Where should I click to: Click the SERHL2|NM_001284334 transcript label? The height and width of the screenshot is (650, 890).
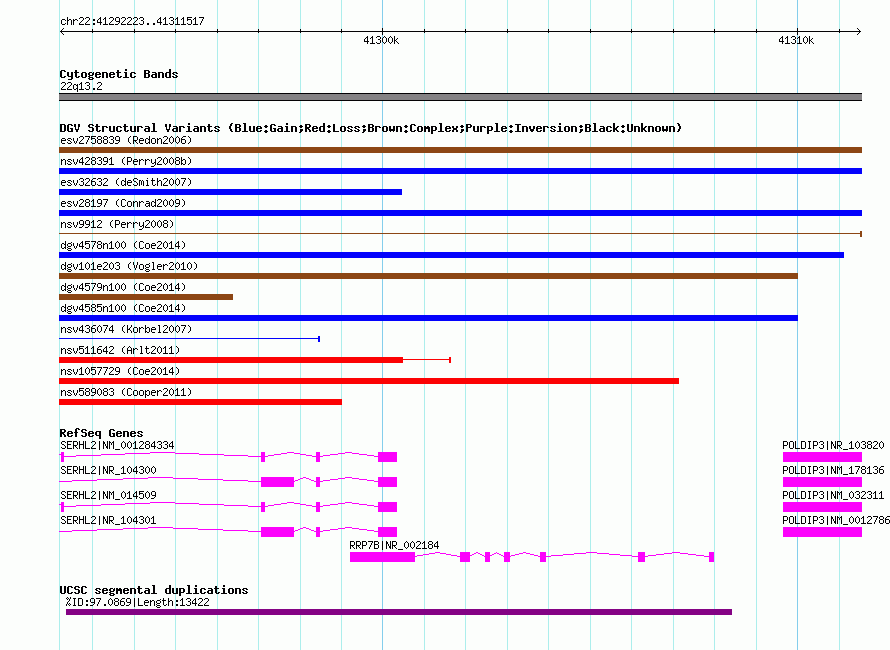tap(117, 445)
